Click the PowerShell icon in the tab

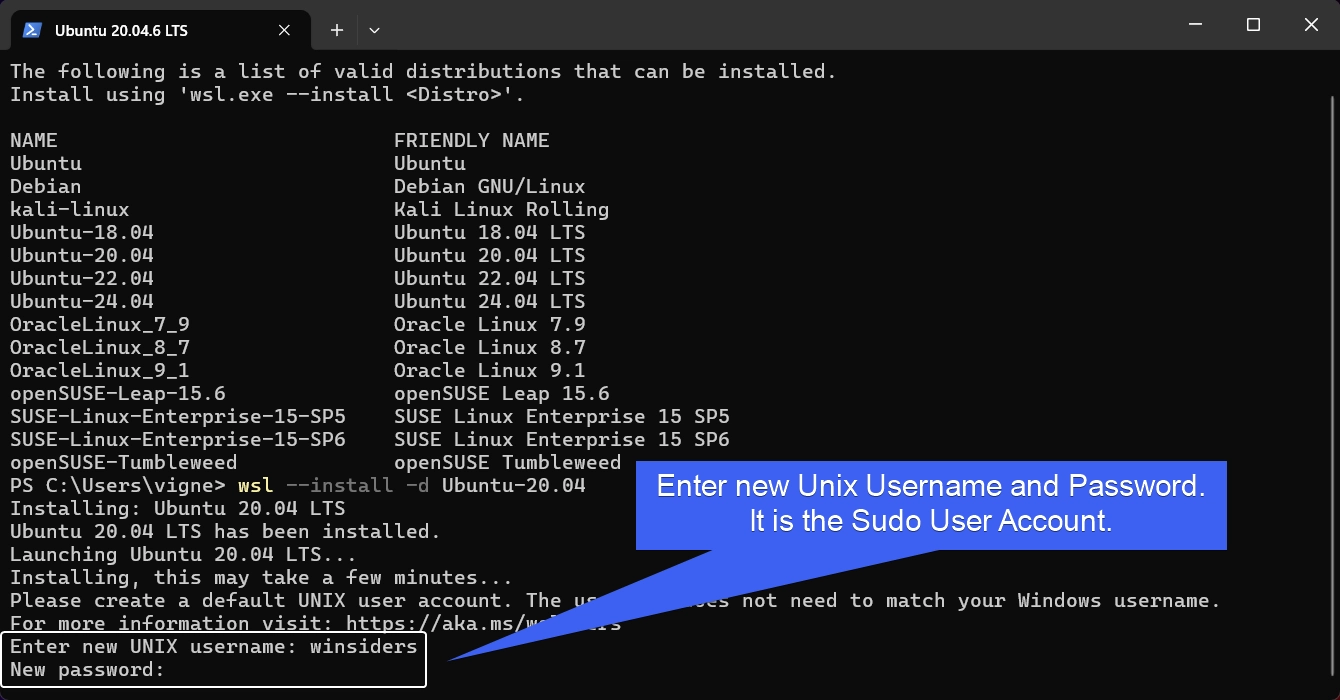[x=32, y=30]
